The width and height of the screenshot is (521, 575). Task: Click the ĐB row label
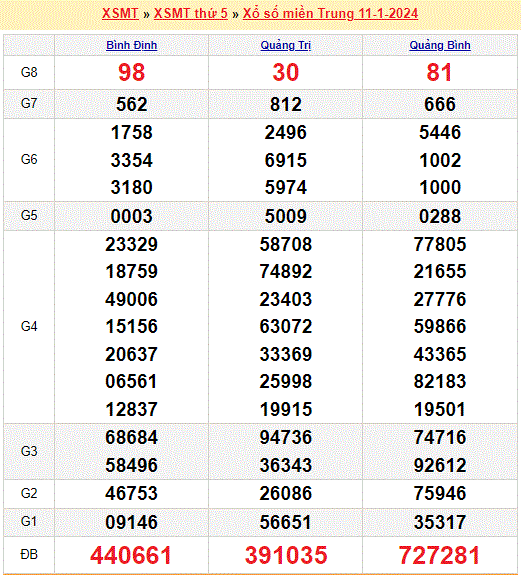(x=29, y=554)
